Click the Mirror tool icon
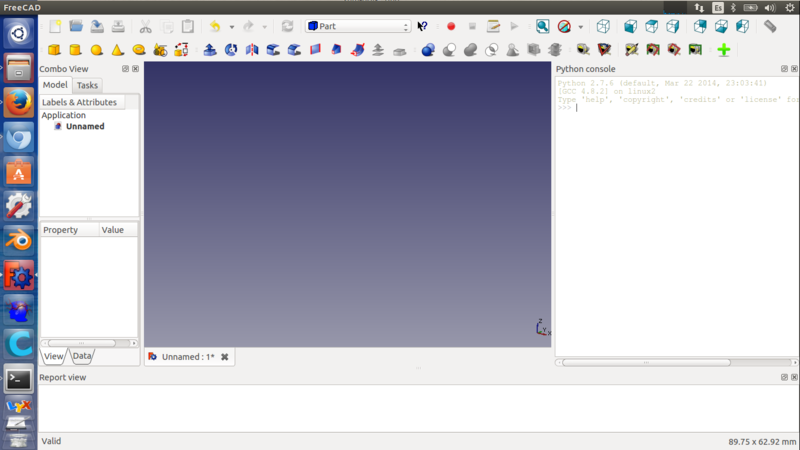 pyautogui.click(x=252, y=49)
